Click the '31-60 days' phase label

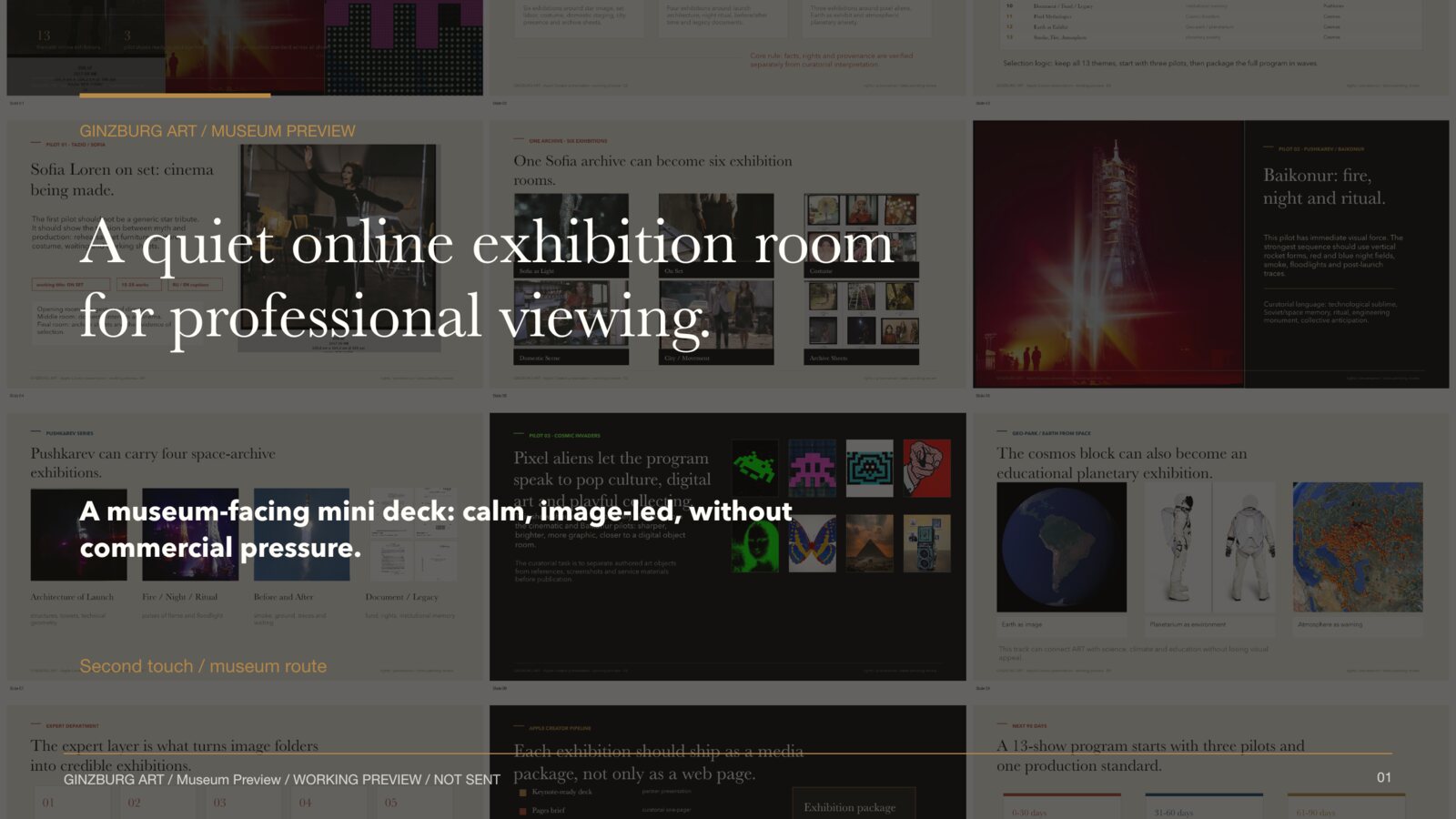click(1174, 813)
